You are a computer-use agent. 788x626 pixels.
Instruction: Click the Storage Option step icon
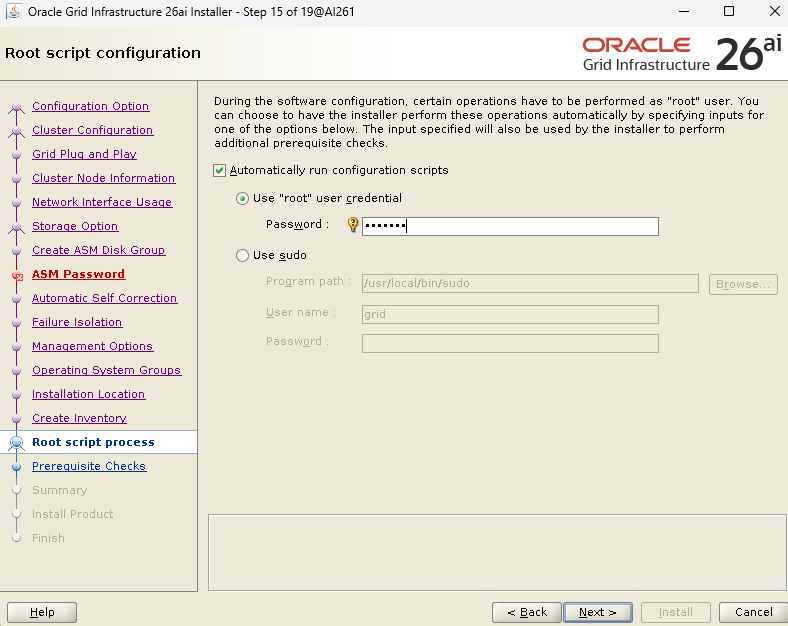pos(16,227)
